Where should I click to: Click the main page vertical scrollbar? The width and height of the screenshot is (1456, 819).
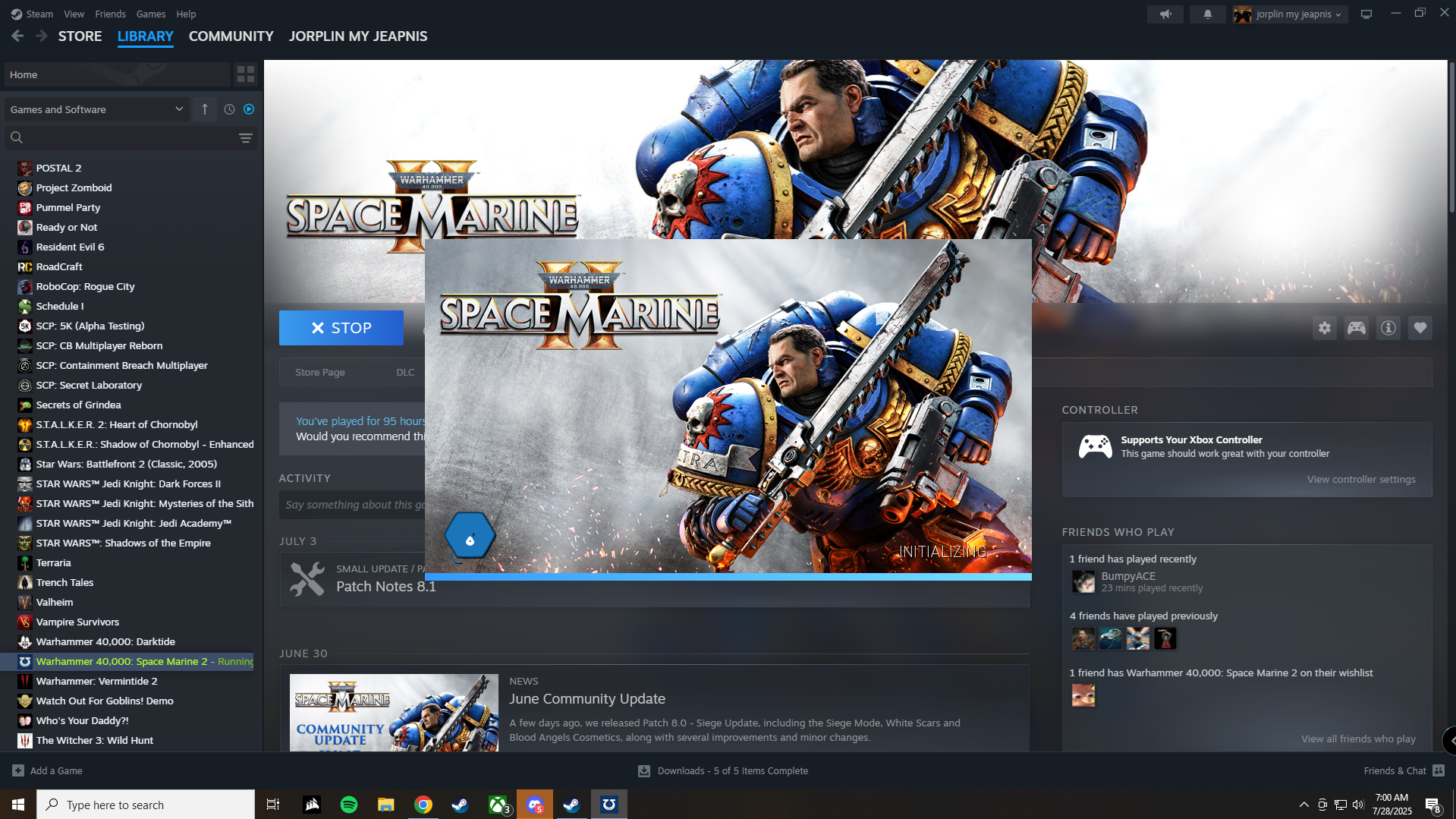(1451, 137)
